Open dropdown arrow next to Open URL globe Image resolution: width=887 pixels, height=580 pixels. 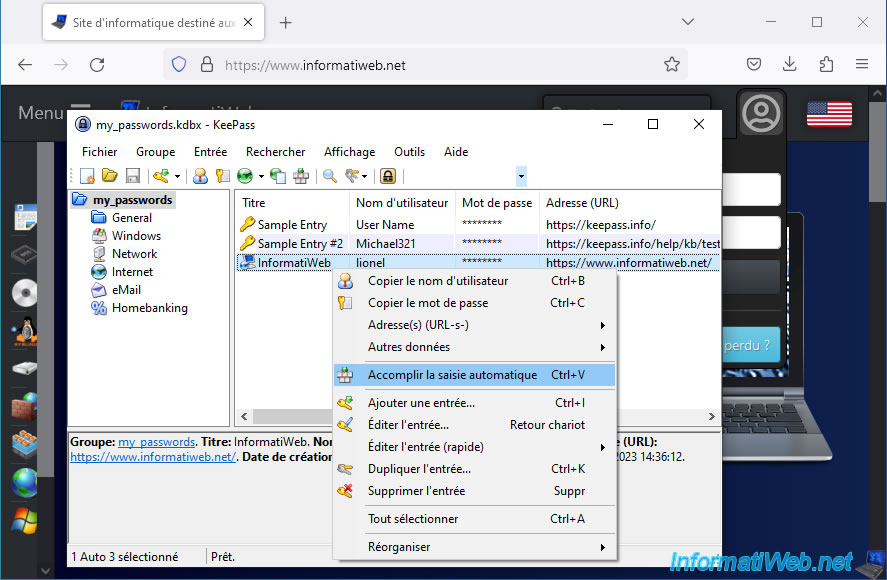pos(261,177)
